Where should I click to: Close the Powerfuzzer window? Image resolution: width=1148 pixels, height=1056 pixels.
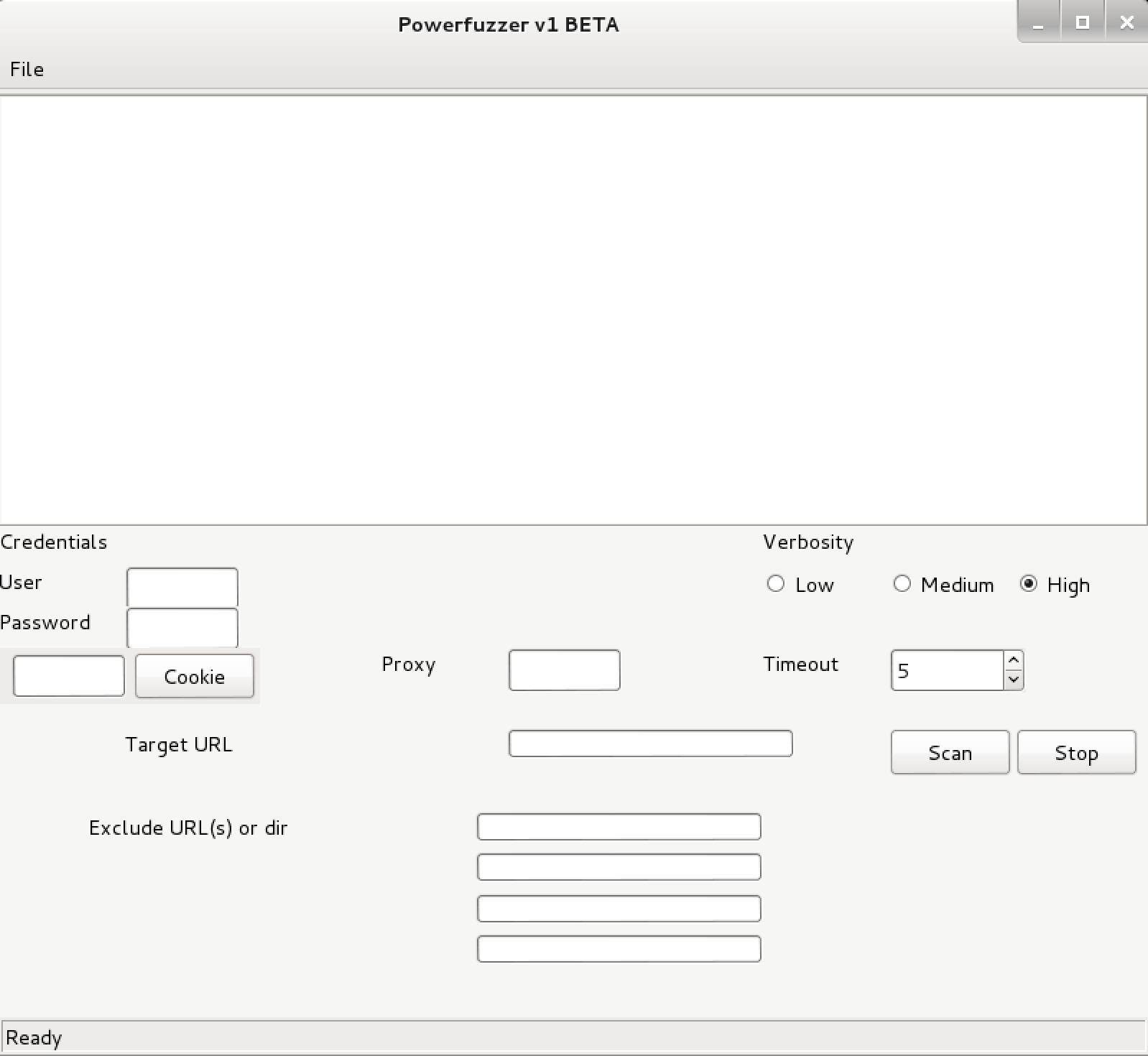pyautogui.click(x=1126, y=23)
